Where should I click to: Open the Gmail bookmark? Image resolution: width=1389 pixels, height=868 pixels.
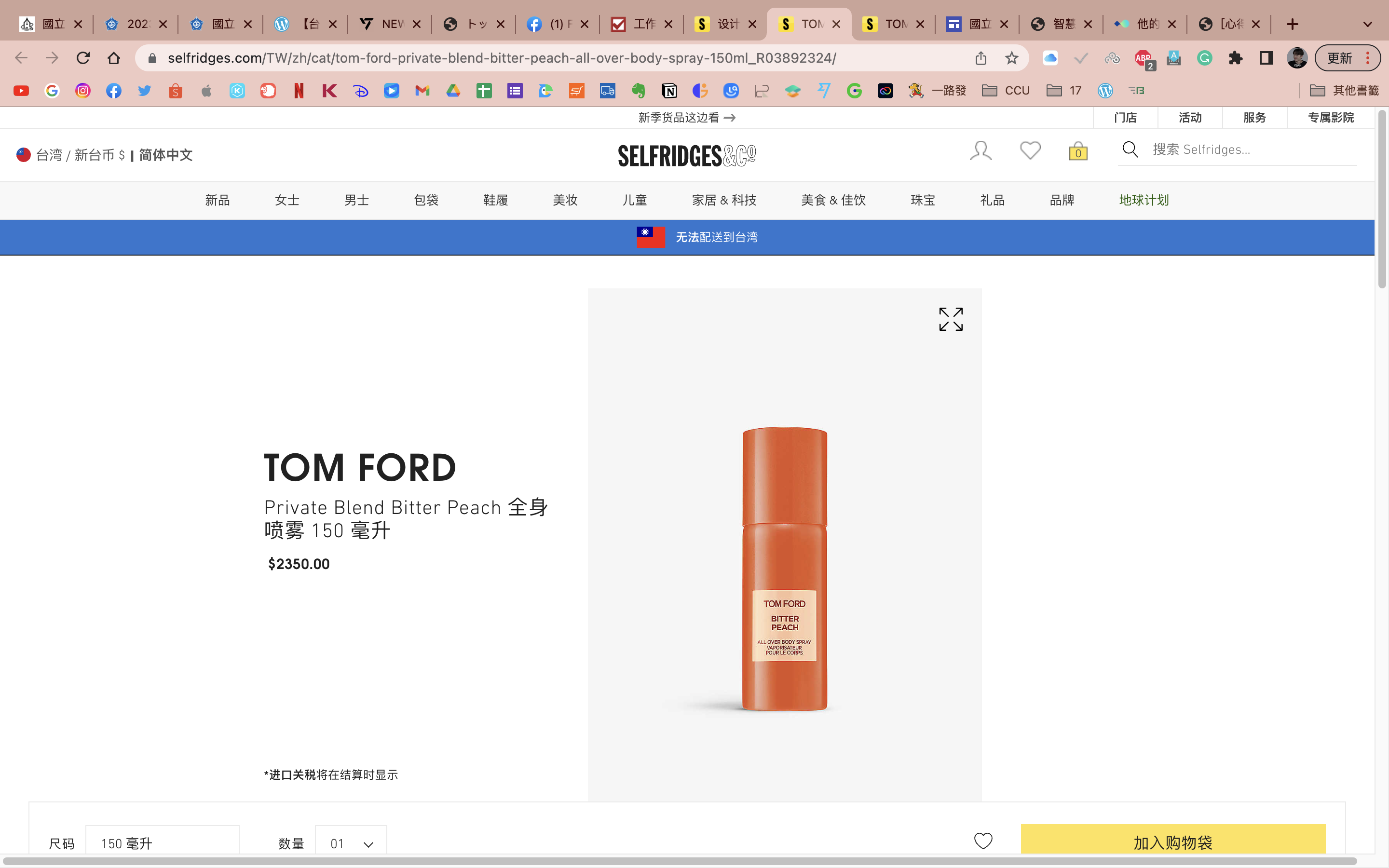click(422, 91)
